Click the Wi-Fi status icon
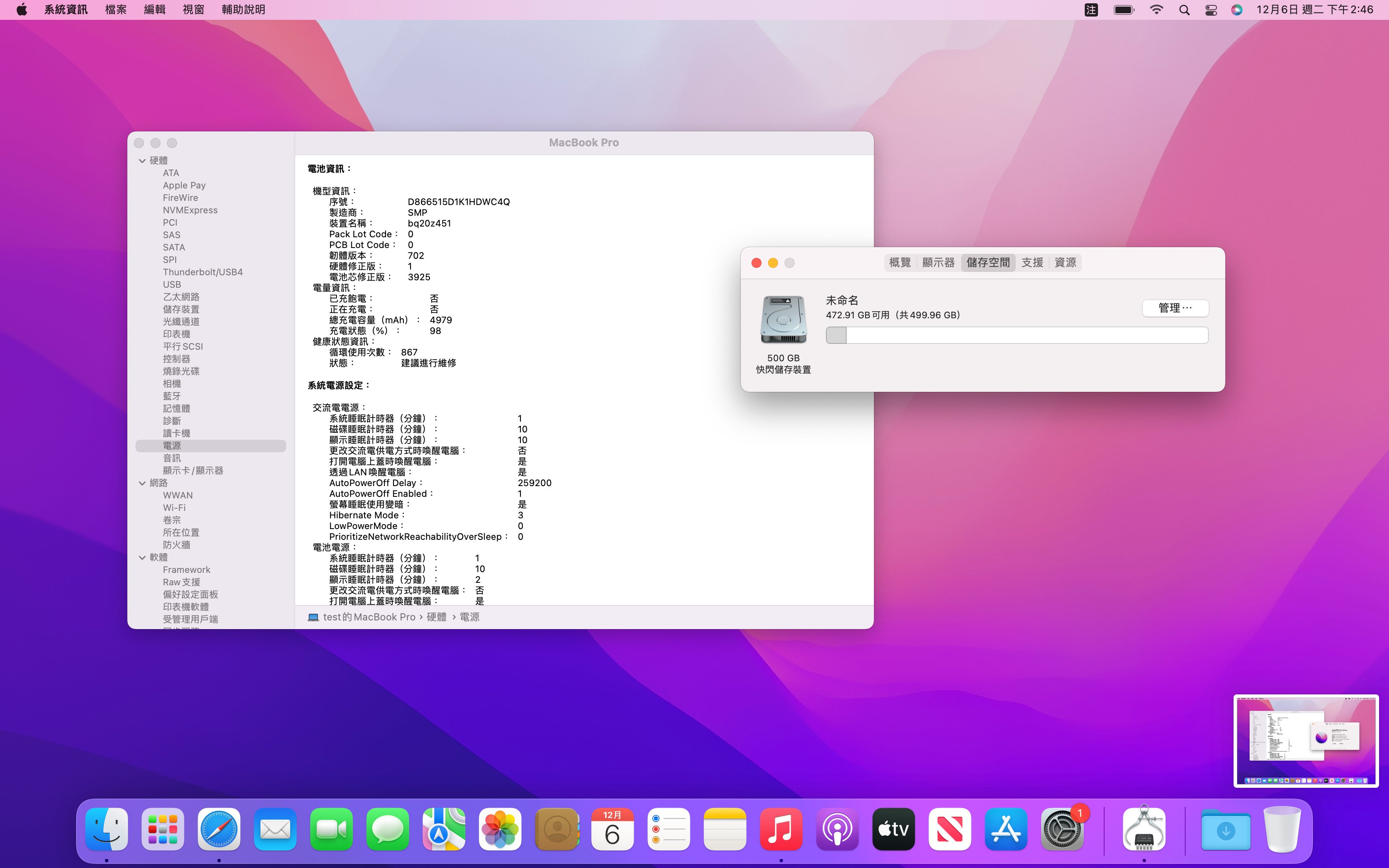 1157,10
